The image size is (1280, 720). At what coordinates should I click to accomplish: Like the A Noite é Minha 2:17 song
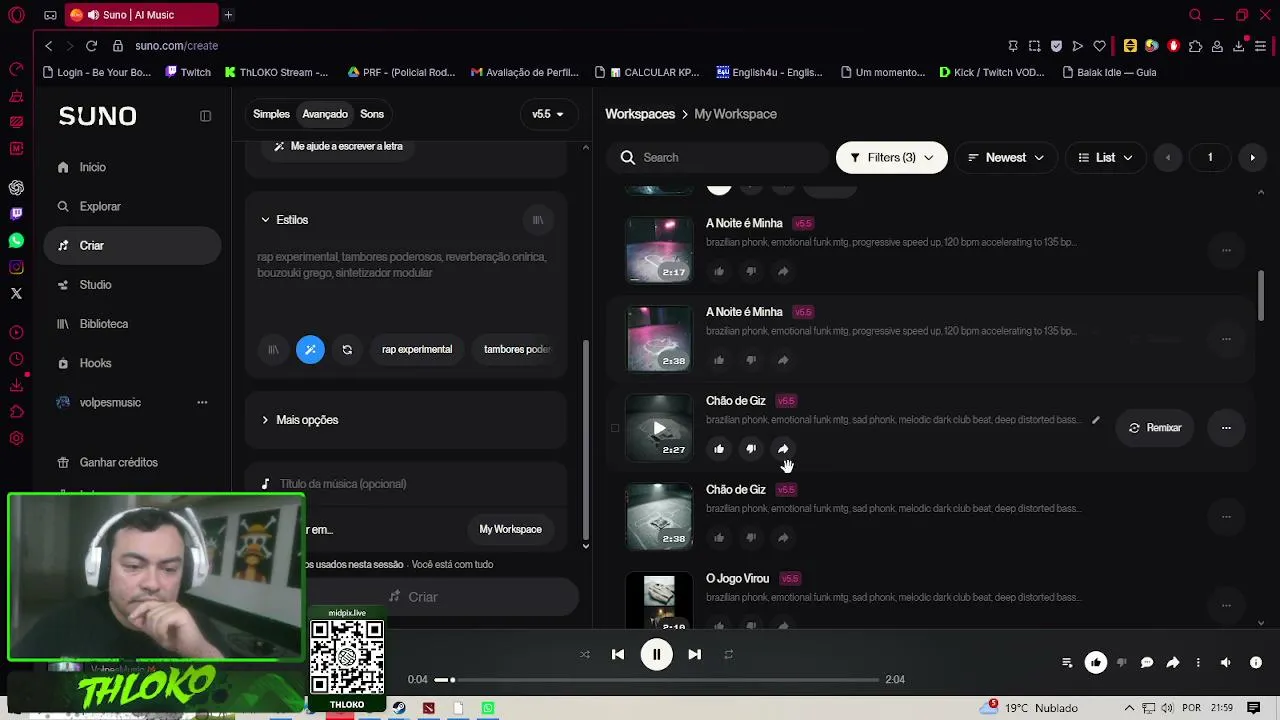[719, 271]
